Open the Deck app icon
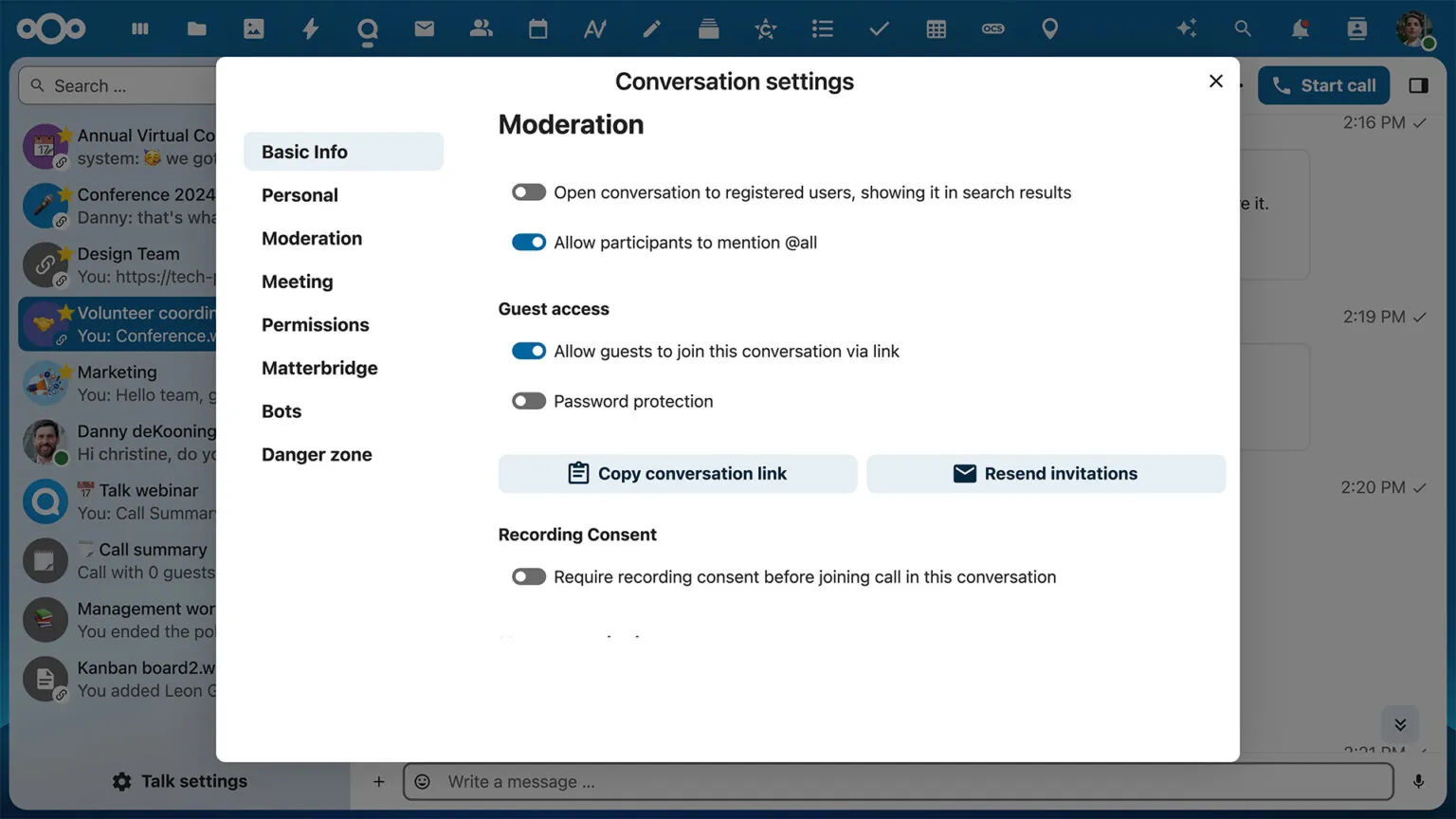This screenshot has height=819, width=1456. click(x=708, y=28)
